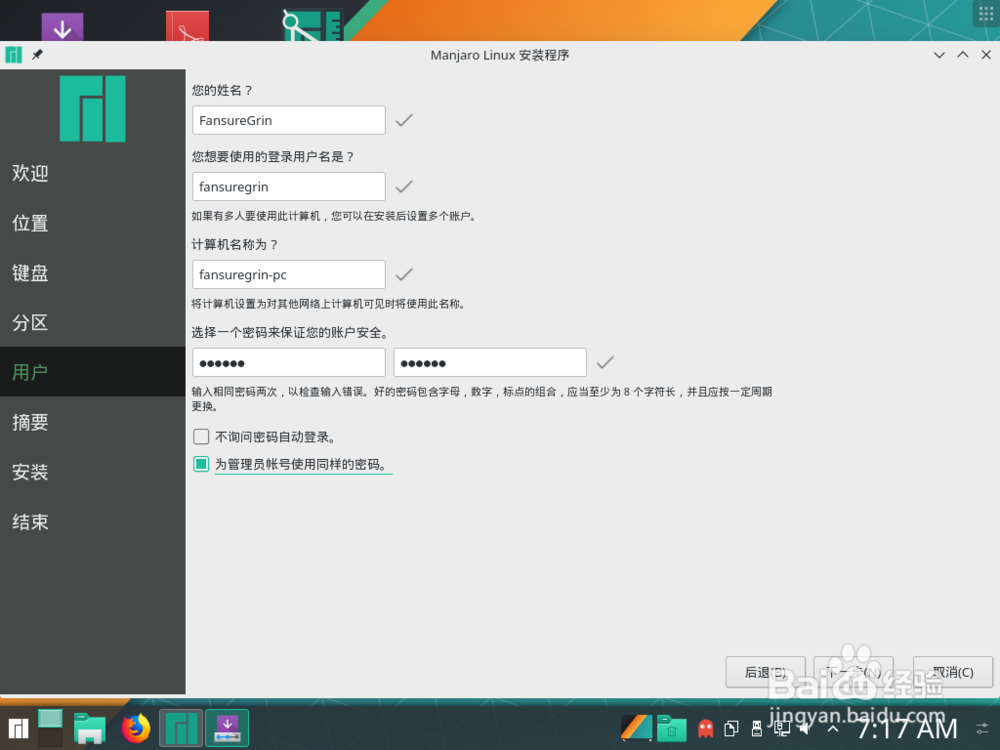Click the red ghost tray icon
The width and height of the screenshot is (1000, 750).
(705, 728)
